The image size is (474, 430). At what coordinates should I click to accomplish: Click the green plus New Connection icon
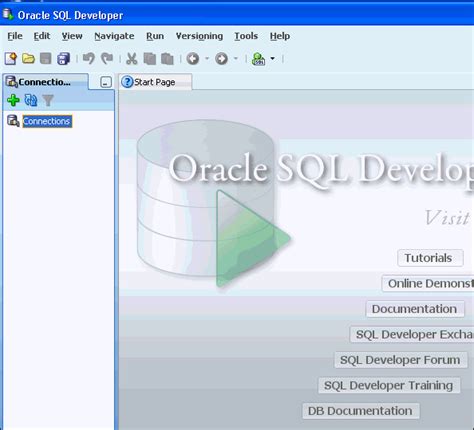13,100
